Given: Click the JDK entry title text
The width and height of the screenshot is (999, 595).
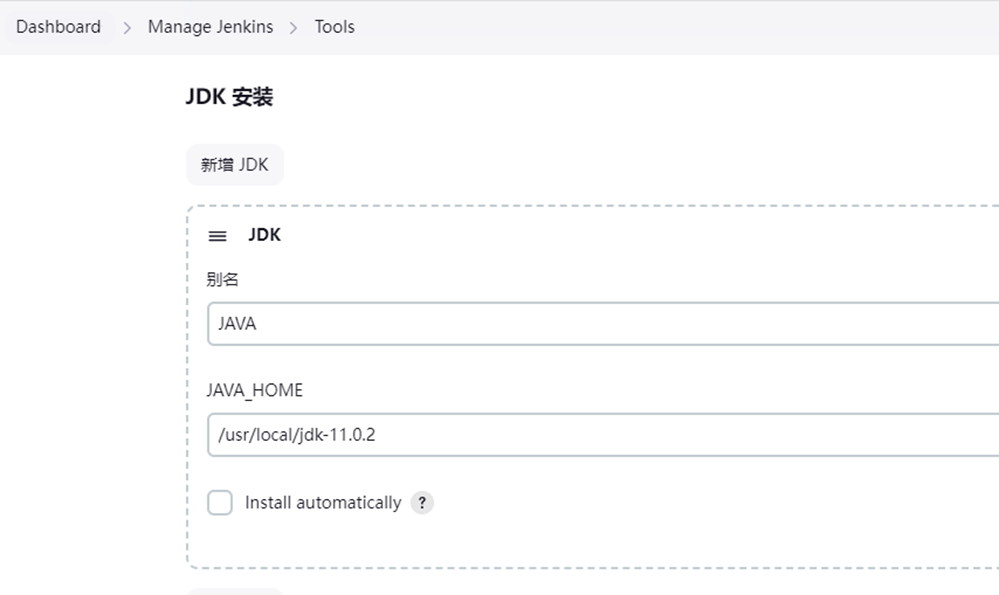Looking at the screenshot, I should 264,234.
